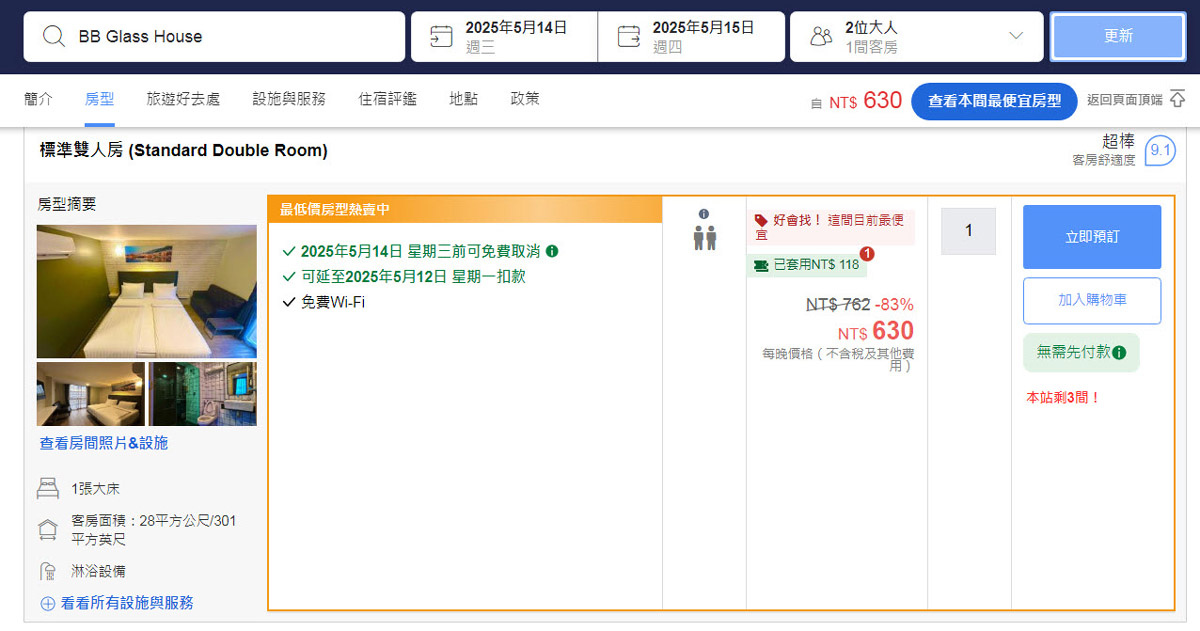
Task: Open 看看所有設施與服務 link
Action: click(127, 603)
